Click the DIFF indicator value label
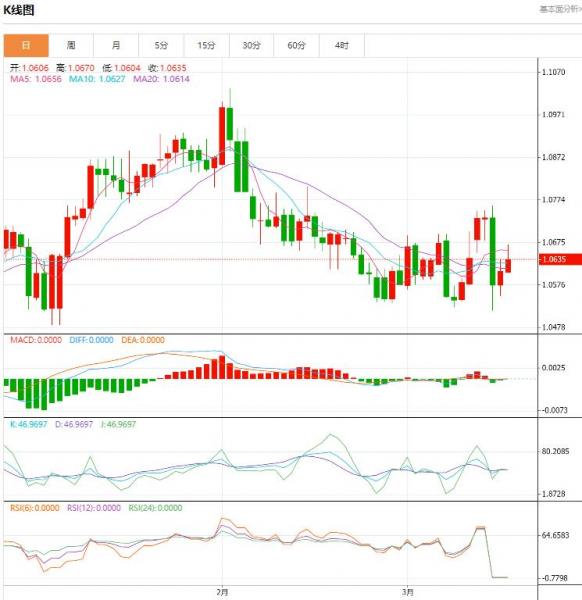This screenshot has width=582, height=600. tap(91, 340)
